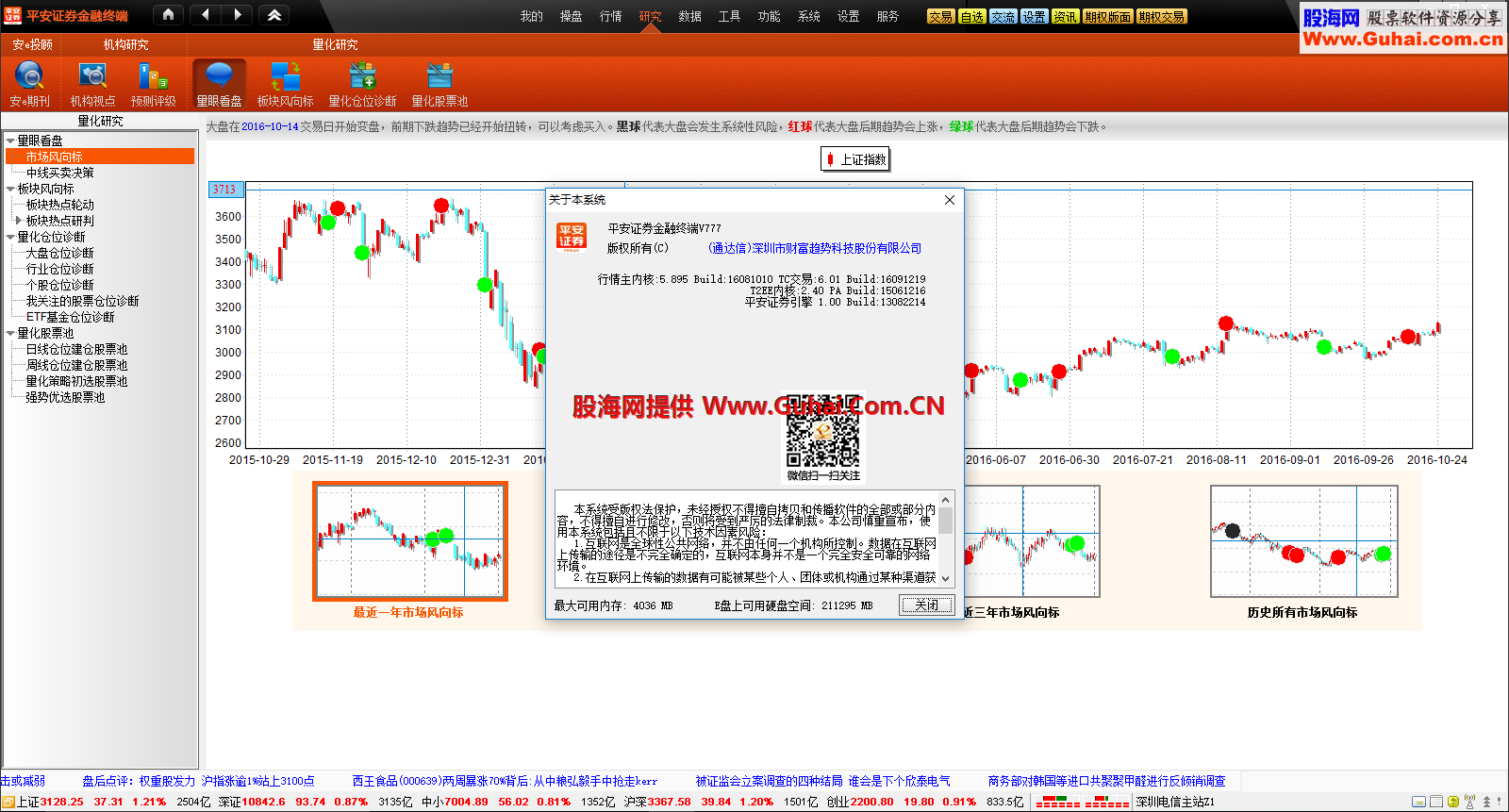1509x812 pixels.
Task: Select the 最近一年市场风向标 thumbnail chart
Action: pos(410,540)
